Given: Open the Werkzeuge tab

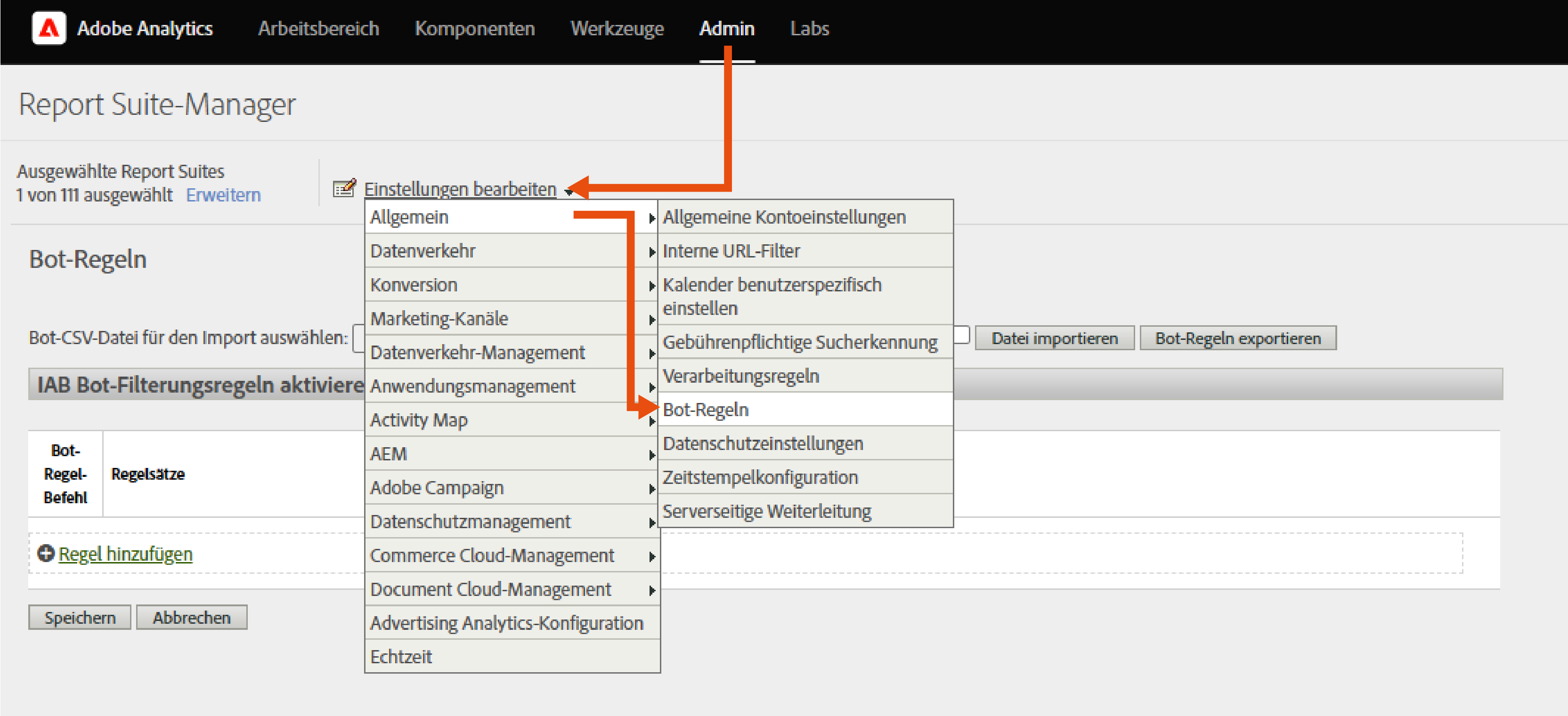Looking at the screenshot, I should tap(617, 29).
